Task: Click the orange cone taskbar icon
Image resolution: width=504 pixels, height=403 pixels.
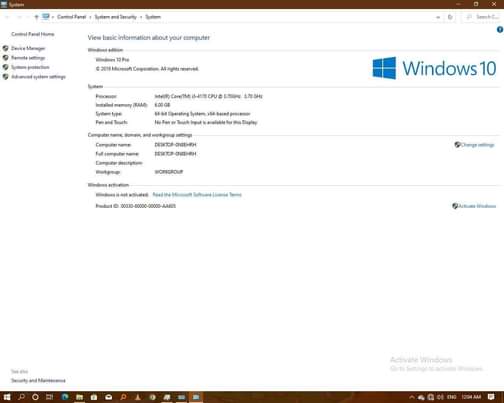Action: [x=138, y=397]
